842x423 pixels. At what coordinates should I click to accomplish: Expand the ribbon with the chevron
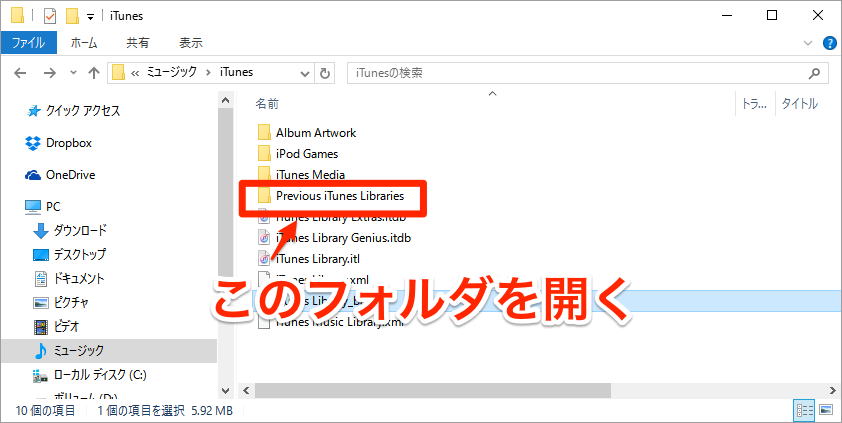[x=808, y=43]
